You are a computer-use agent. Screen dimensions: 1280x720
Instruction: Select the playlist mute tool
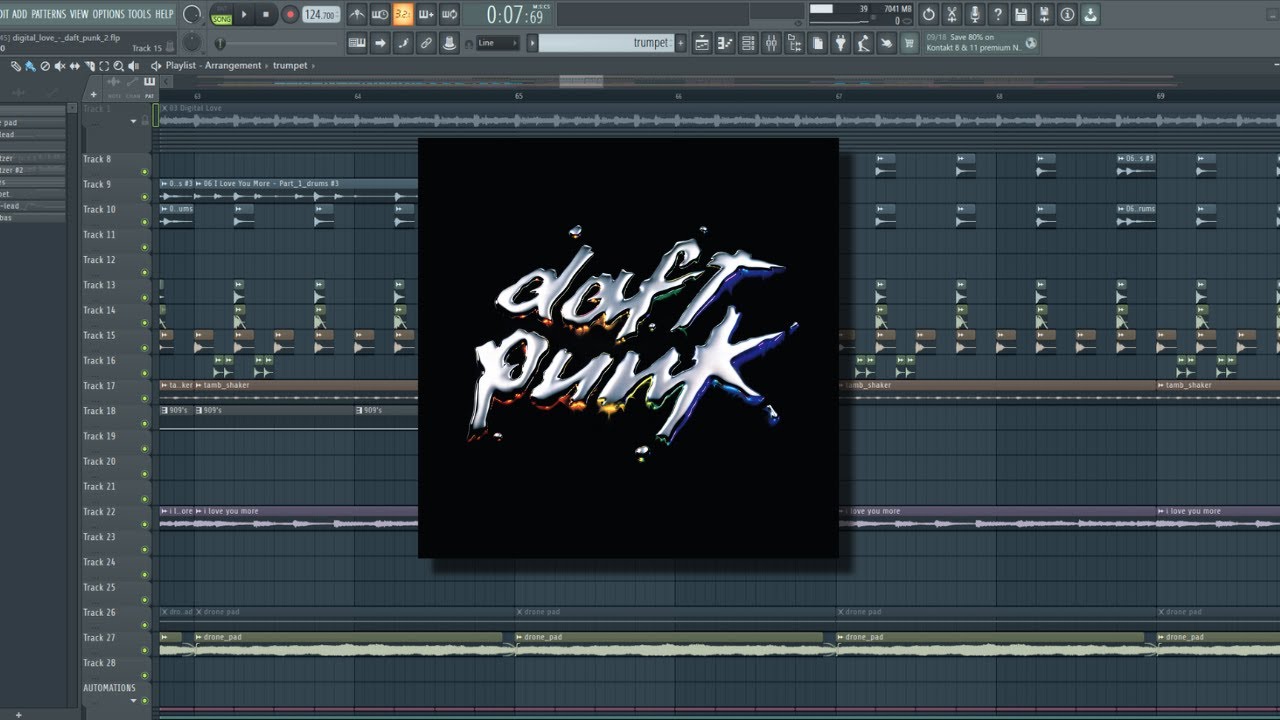pos(59,66)
